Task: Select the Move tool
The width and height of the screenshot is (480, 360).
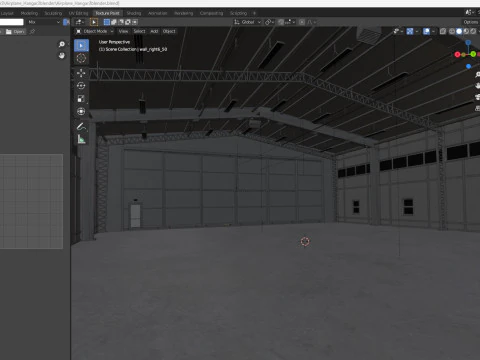Action: pos(81,73)
